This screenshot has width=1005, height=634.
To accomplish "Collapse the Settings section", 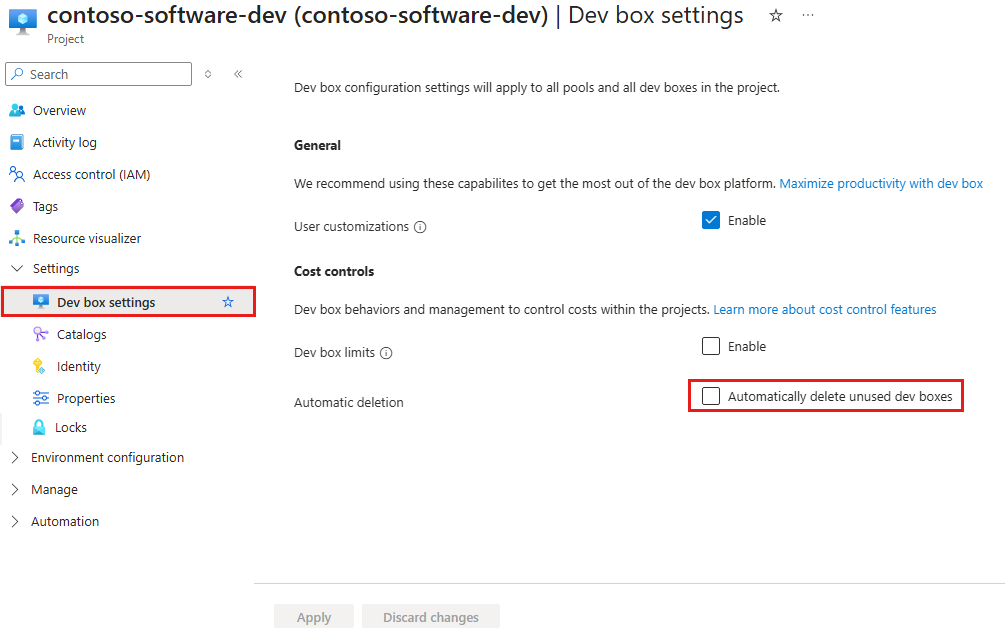I will pos(15,268).
